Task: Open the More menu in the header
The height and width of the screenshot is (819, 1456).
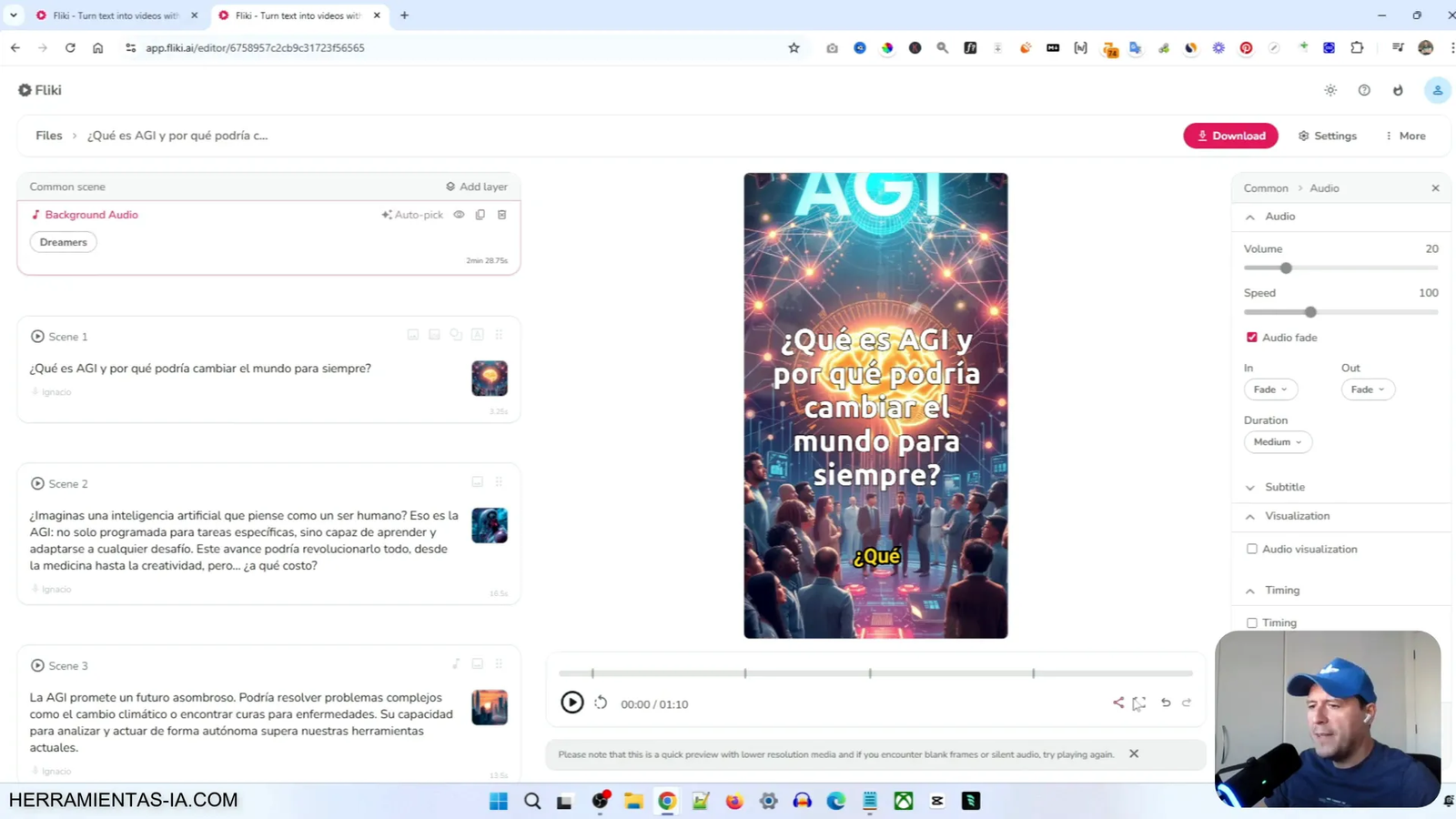Action: point(1406,135)
